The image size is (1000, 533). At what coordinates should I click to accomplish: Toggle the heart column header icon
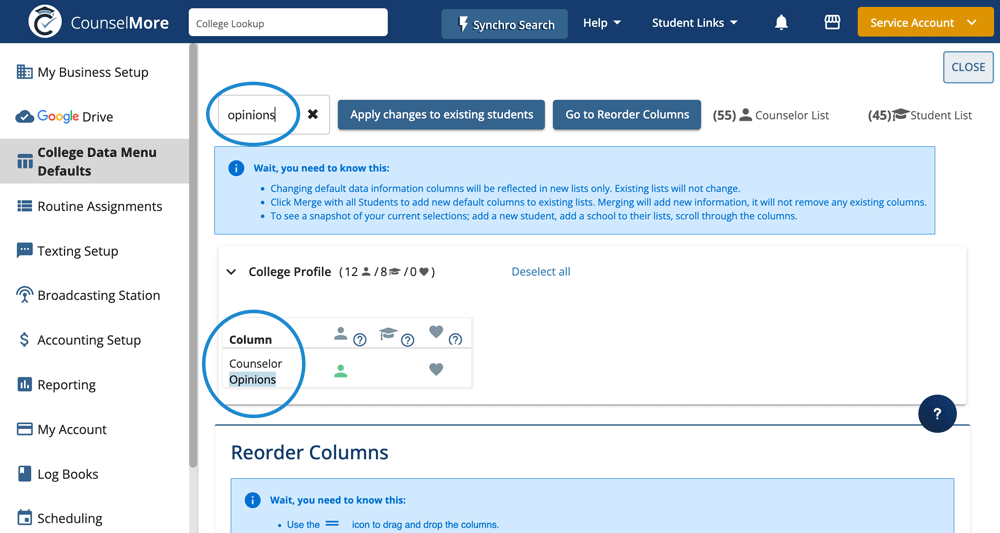coord(436,332)
